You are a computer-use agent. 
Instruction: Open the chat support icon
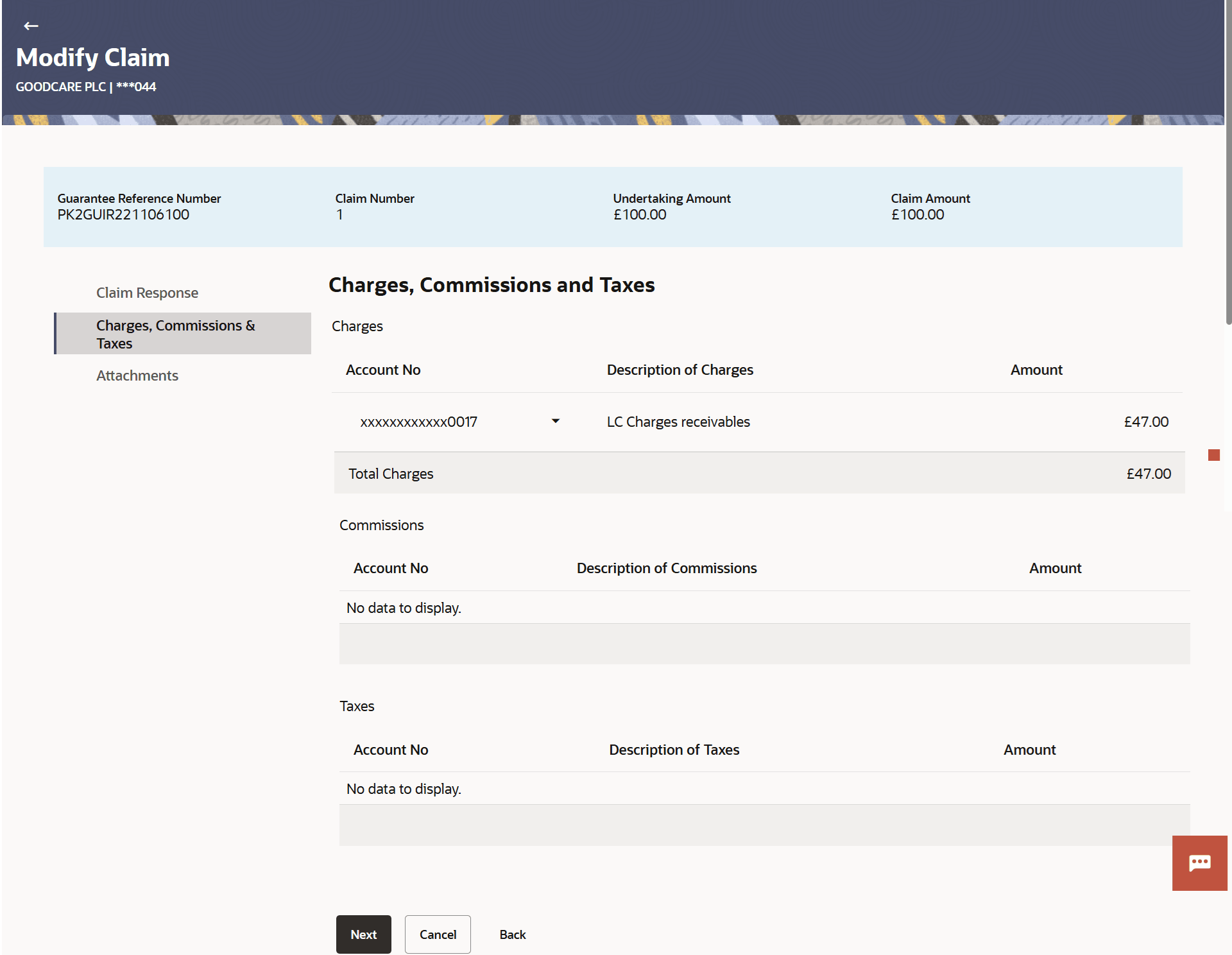(1199, 863)
